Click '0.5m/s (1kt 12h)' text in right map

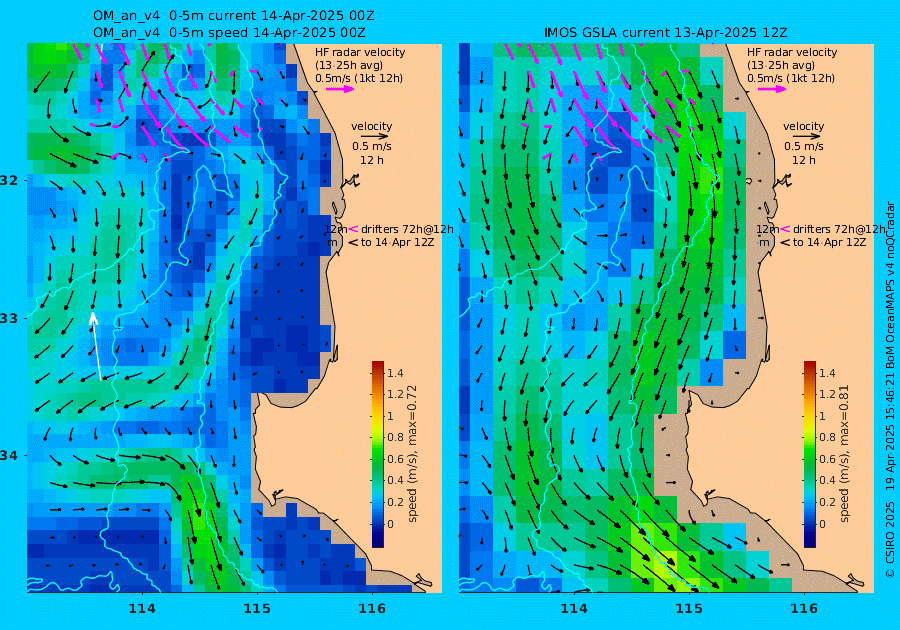click(x=790, y=79)
